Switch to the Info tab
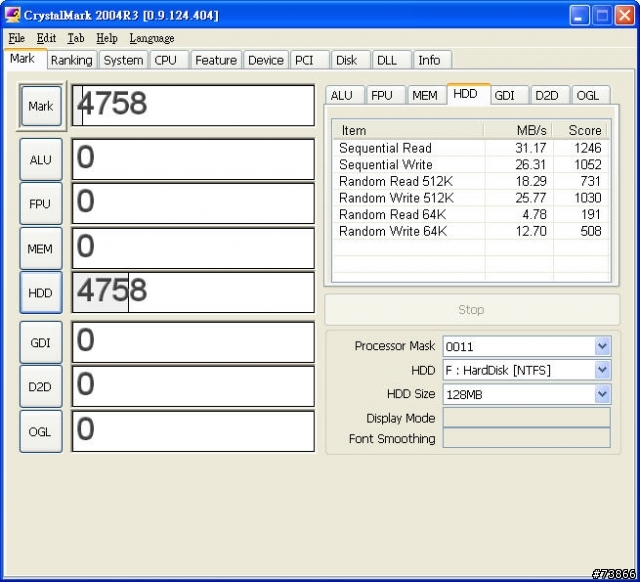This screenshot has width=640, height=582. pyautogui.click(x=432, y=60)
